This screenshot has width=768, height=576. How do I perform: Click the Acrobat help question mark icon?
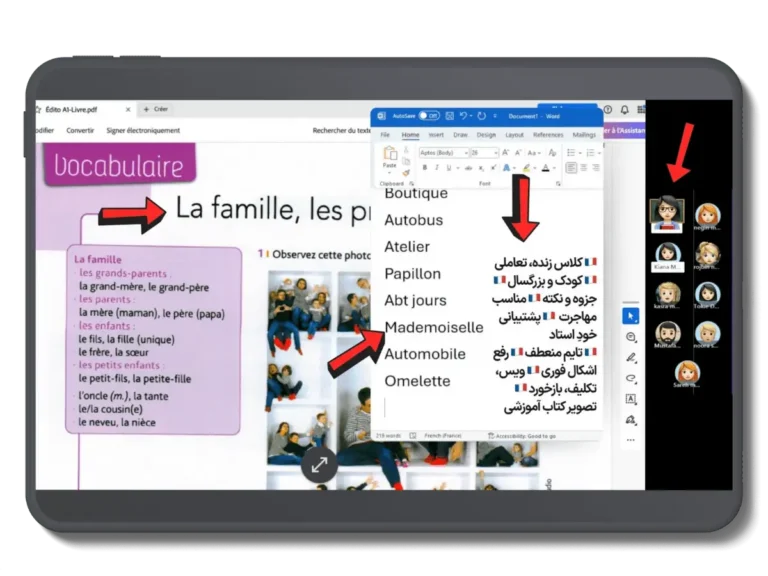[608, 110]
